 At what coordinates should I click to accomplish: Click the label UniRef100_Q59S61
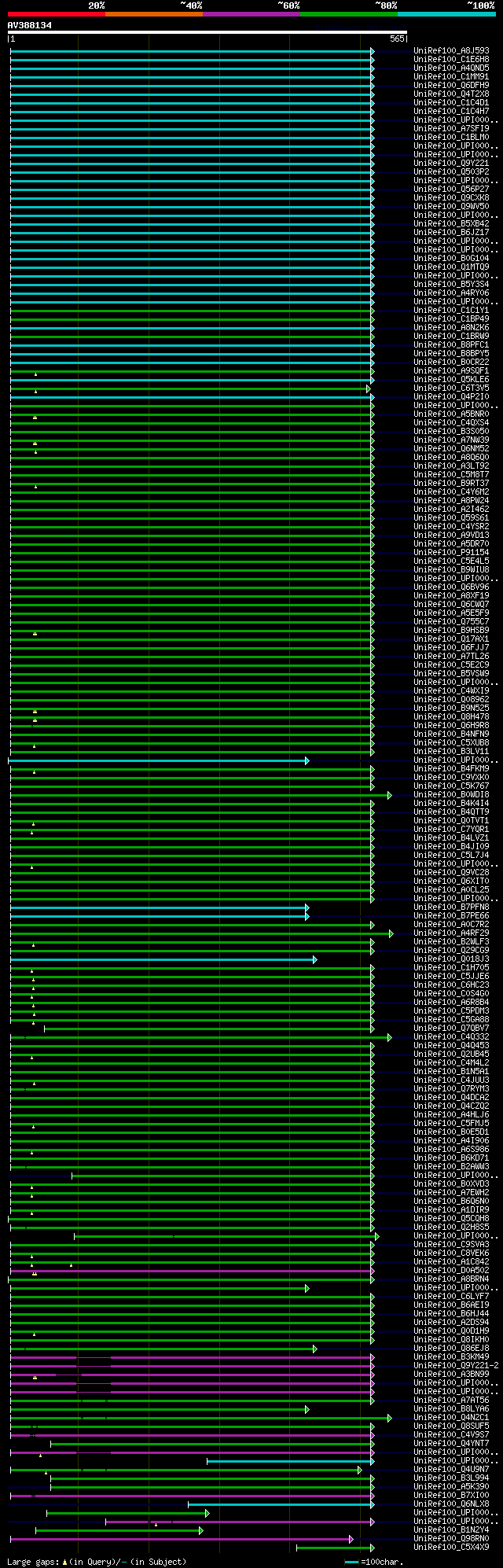click(x=451, y=517)
